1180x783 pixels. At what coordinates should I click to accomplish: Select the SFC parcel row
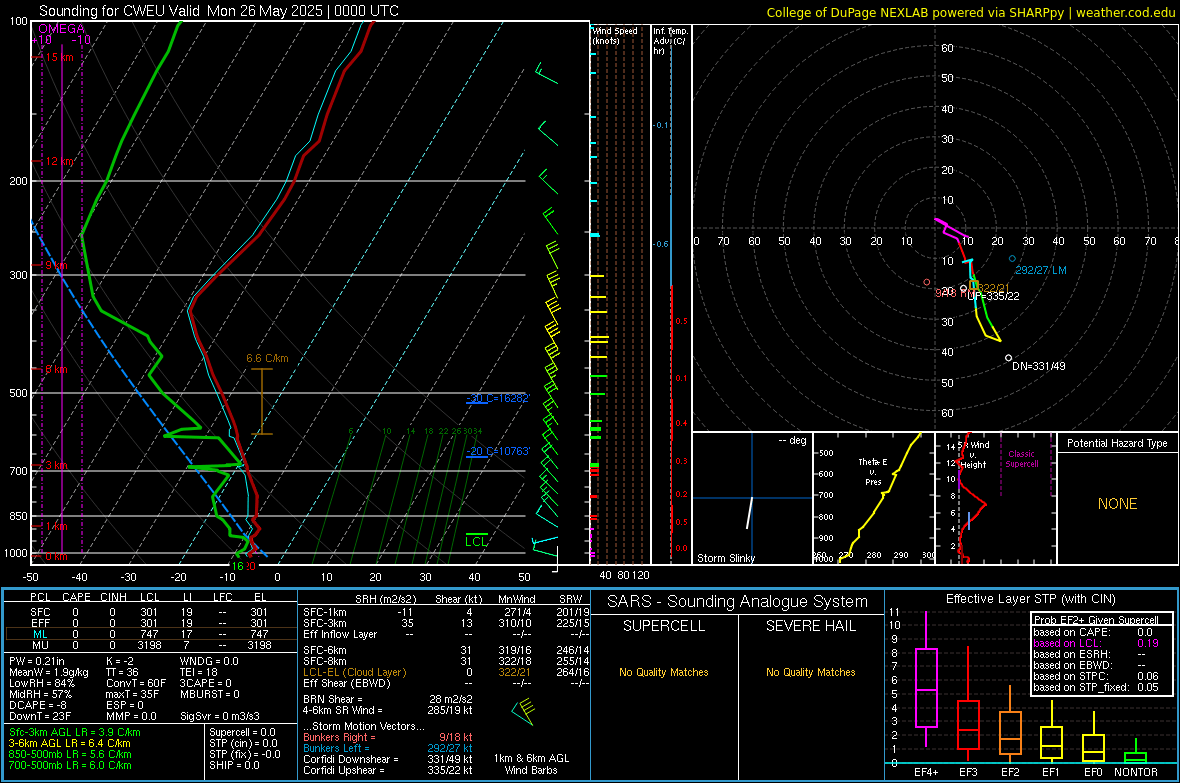pyautogui.click(x=151, y=612)
